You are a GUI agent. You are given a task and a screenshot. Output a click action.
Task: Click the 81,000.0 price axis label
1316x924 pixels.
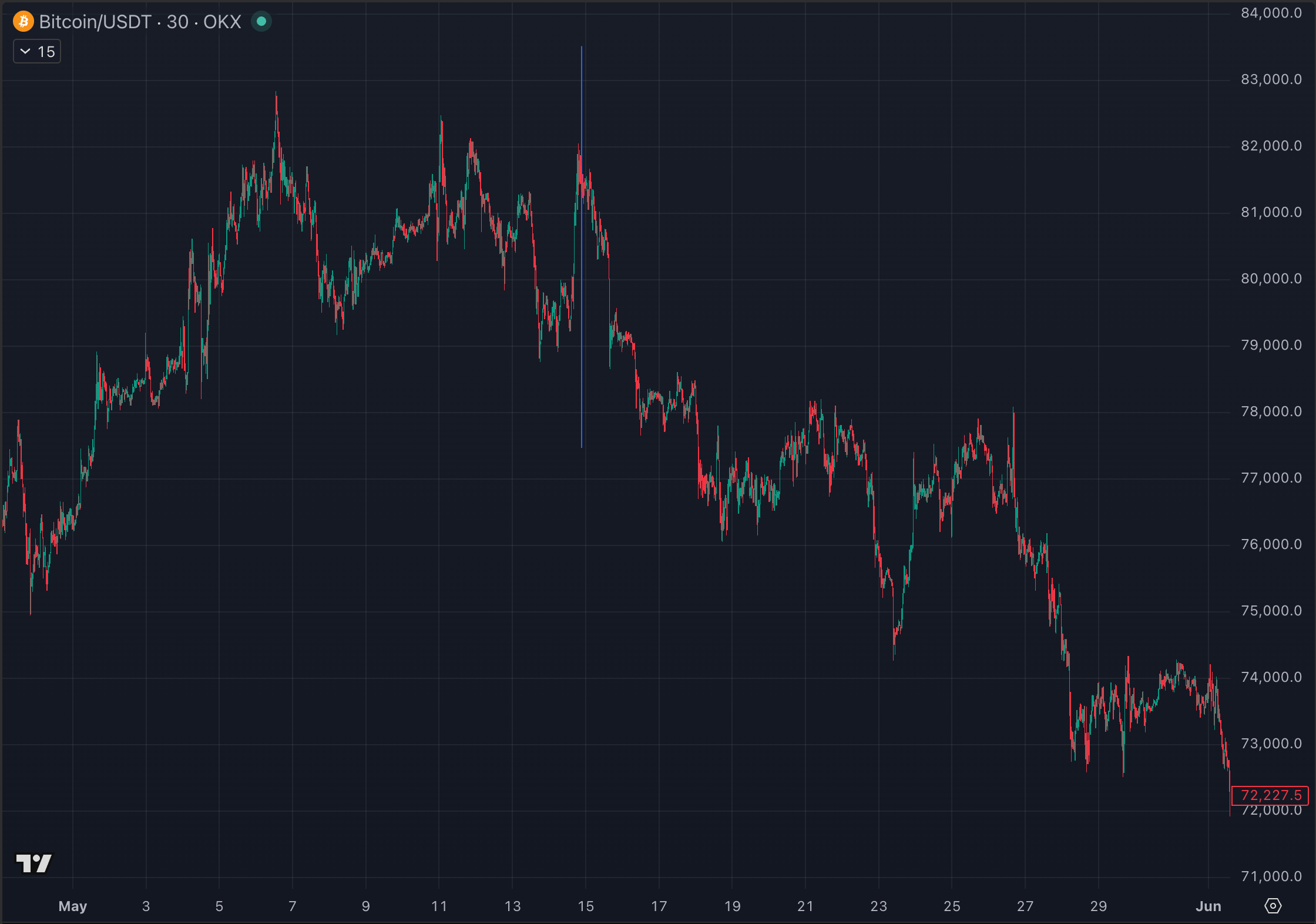click(1271, 212)
